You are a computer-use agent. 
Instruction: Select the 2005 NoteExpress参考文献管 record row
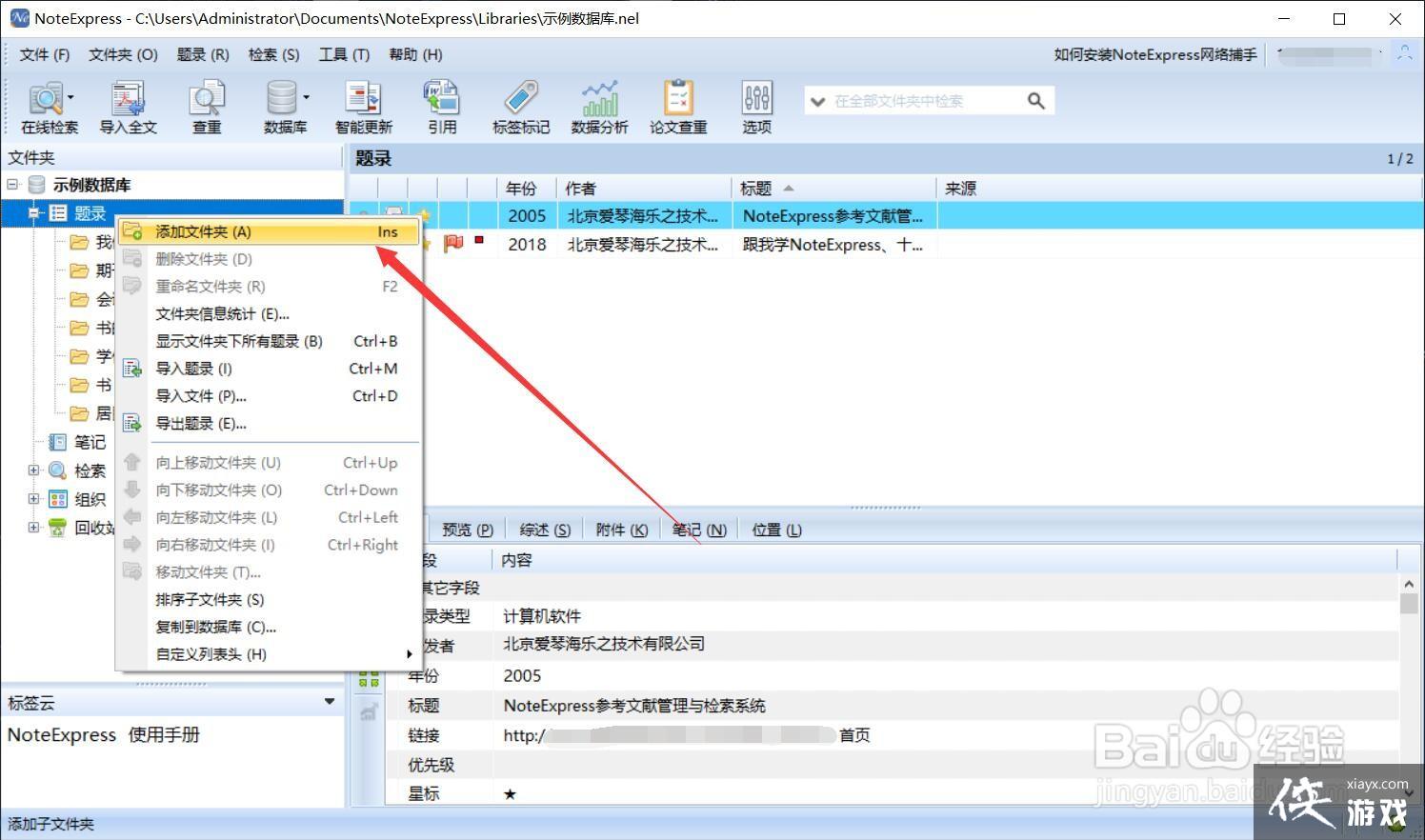coord(886,215)
